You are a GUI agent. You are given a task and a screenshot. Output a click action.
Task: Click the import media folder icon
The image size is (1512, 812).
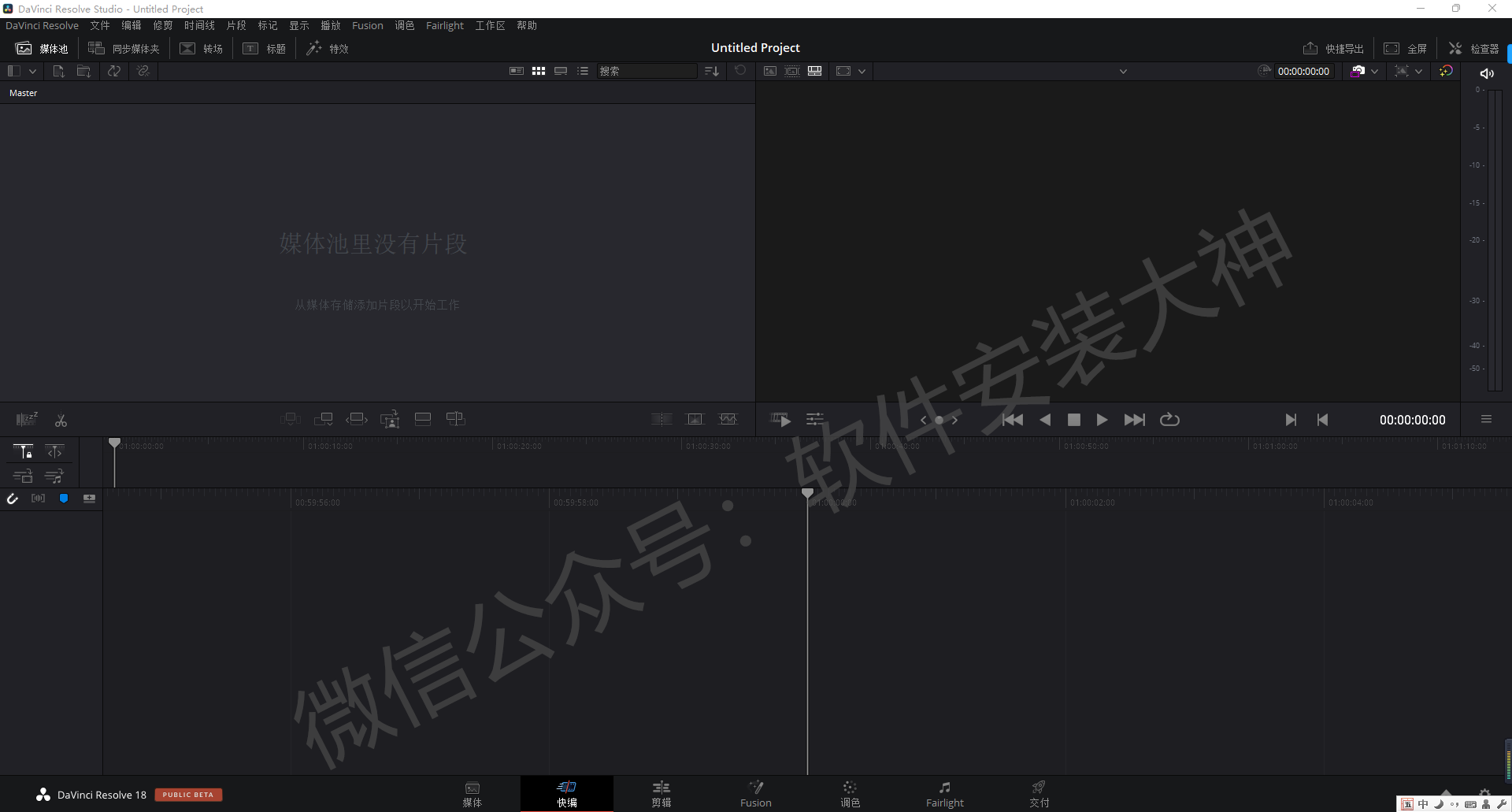pyautogui.click(x=83, y=71)
